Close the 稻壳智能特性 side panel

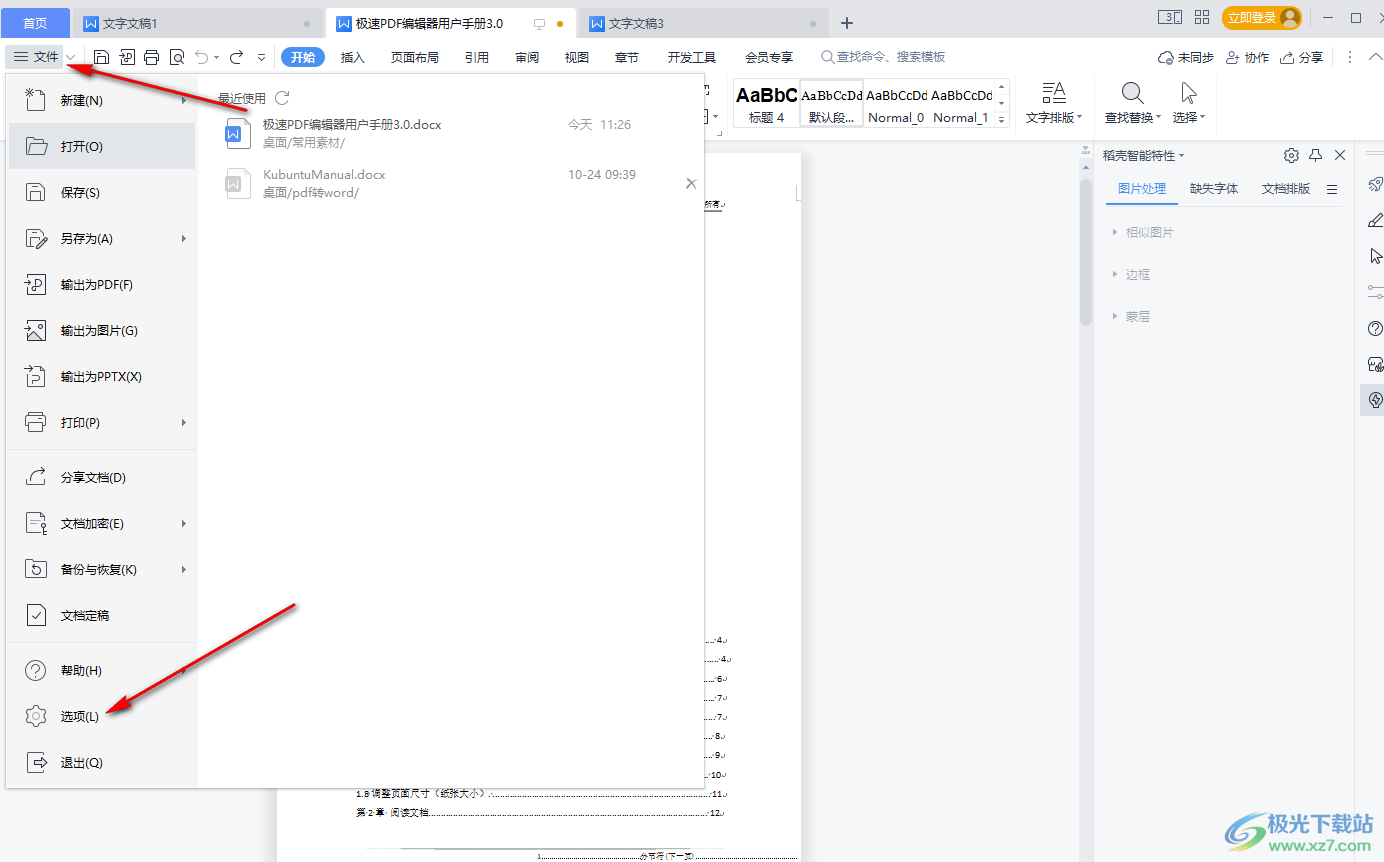tap(1340, 155)
